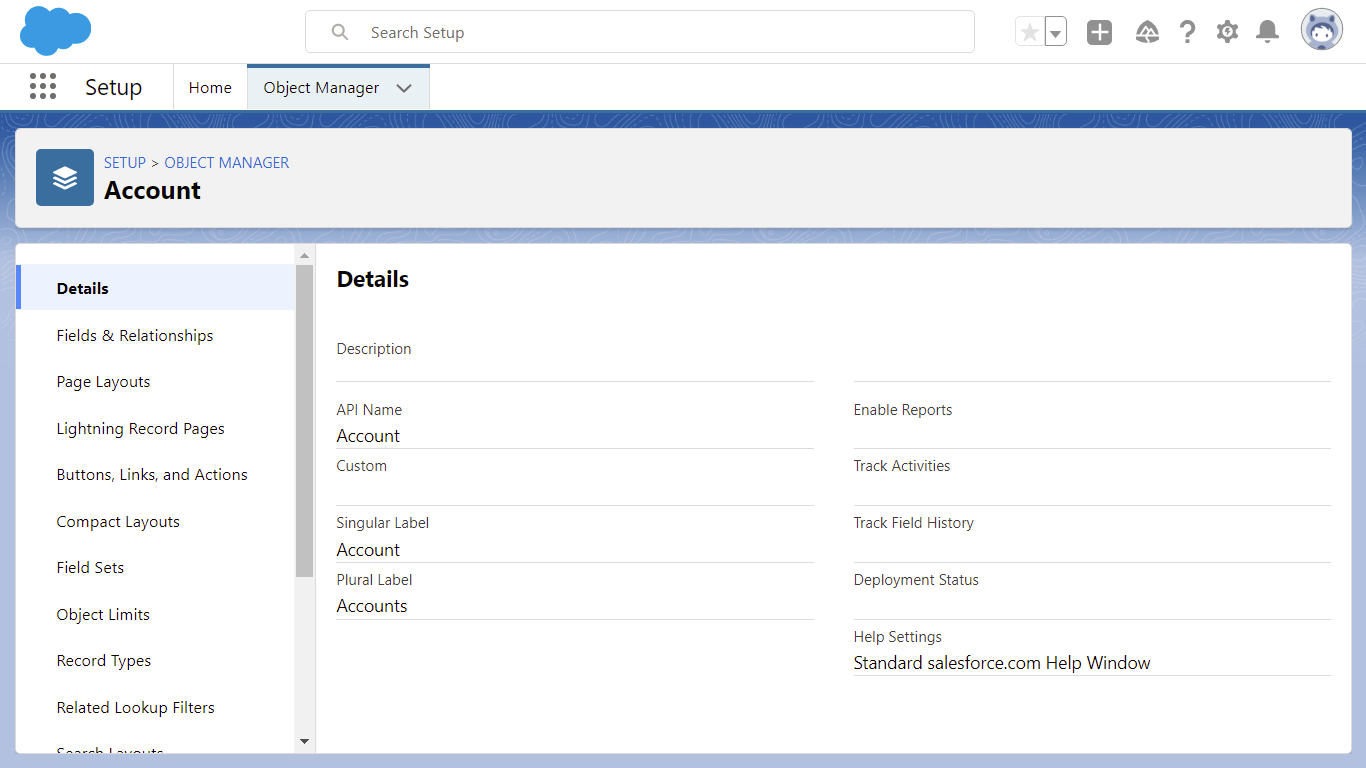Click the Singular Label value Account

368,550
